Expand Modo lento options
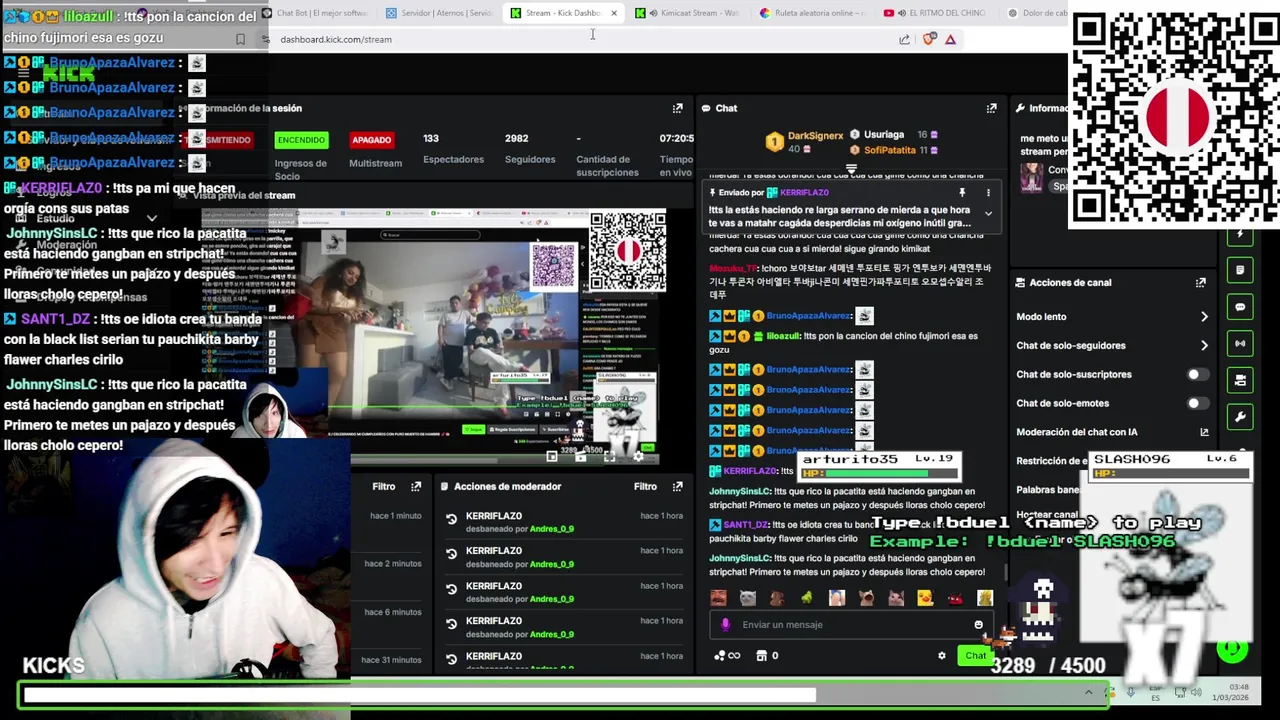1280x720 pixels. [1204, 316]
